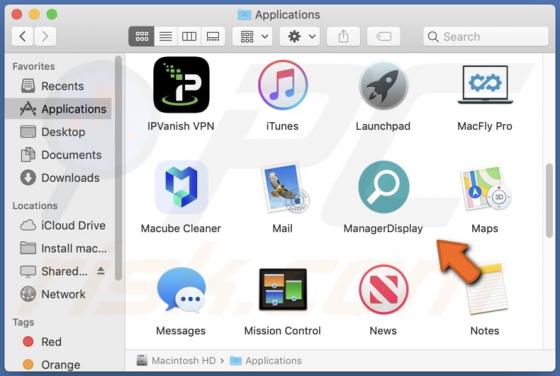Viewport: 560px width, 376px height.
Task: Switch to gallery view
Action: tap(213, 36)
